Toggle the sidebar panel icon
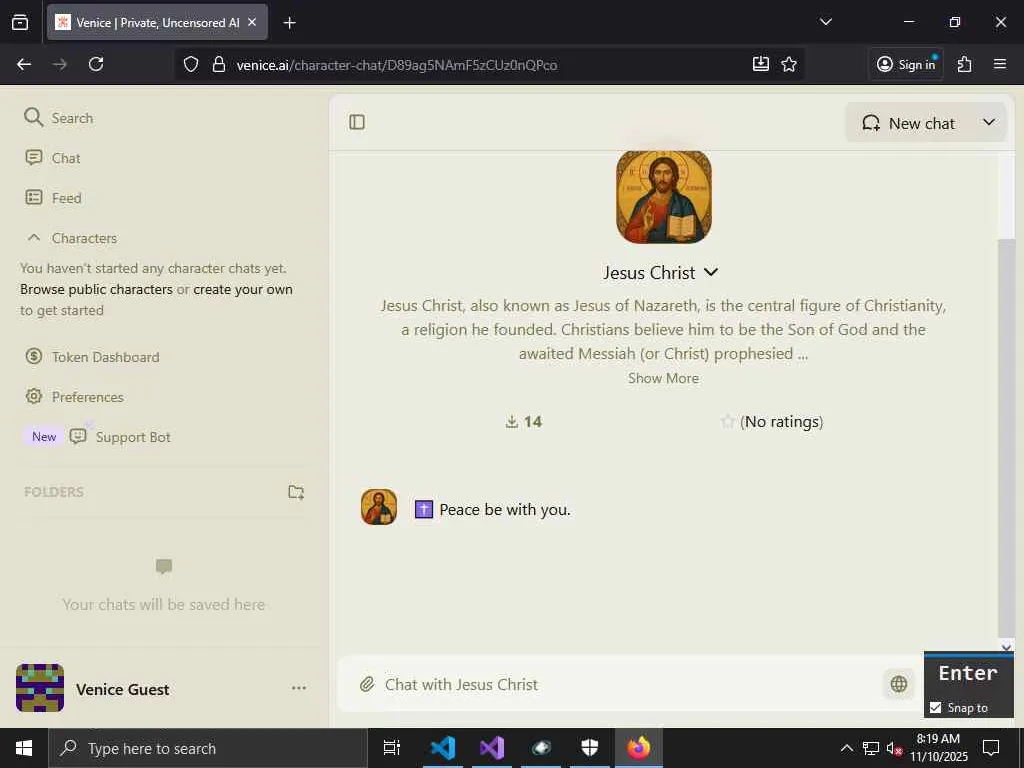The image size is (1024, 768). [x=357, y=122]
